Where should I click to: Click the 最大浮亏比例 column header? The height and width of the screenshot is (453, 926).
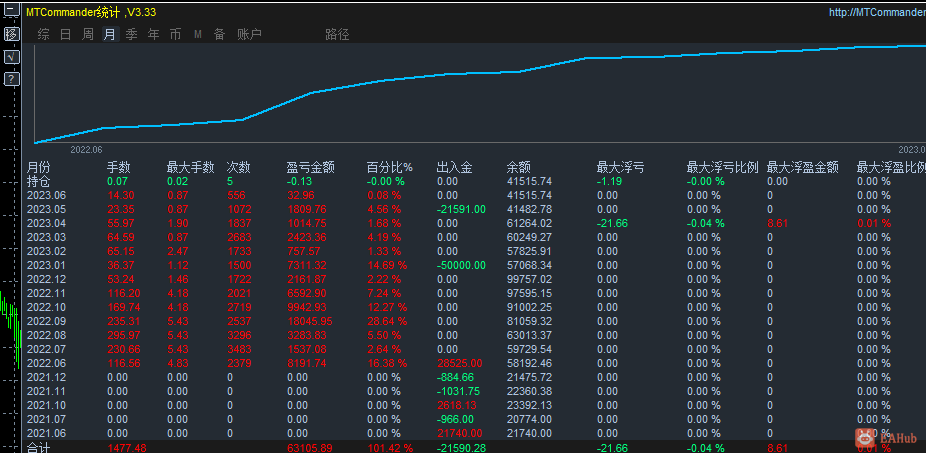tap(722, 168)
